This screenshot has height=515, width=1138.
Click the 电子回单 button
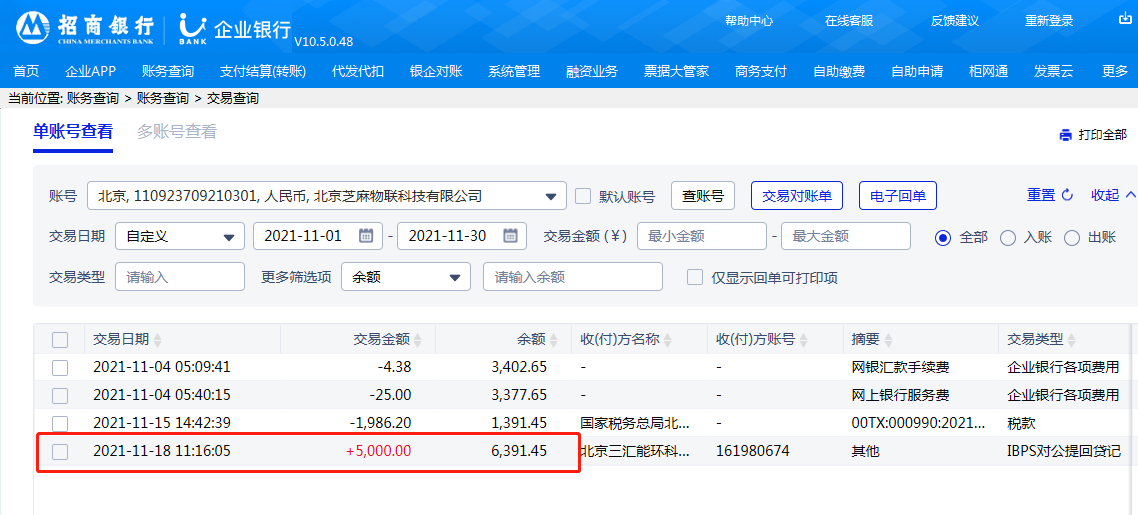(897, 196)
